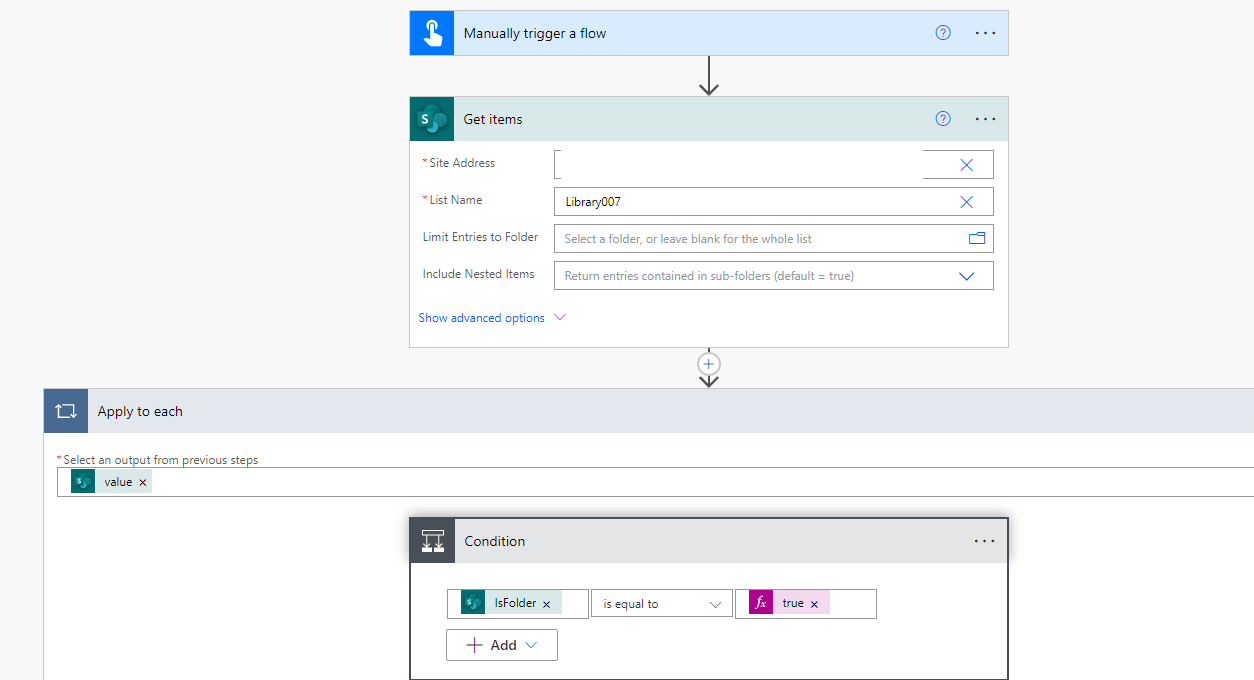Screen dimensions: 1254x680
Task: Clear the Site Address value
Action: 967,165
